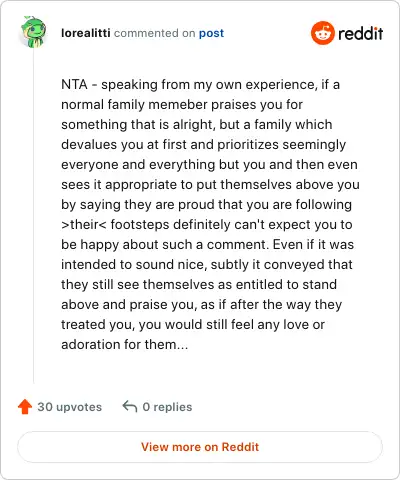Open the blue 'post' link
400x480 pixels.
pyautogui.click(x=211, y=33)
